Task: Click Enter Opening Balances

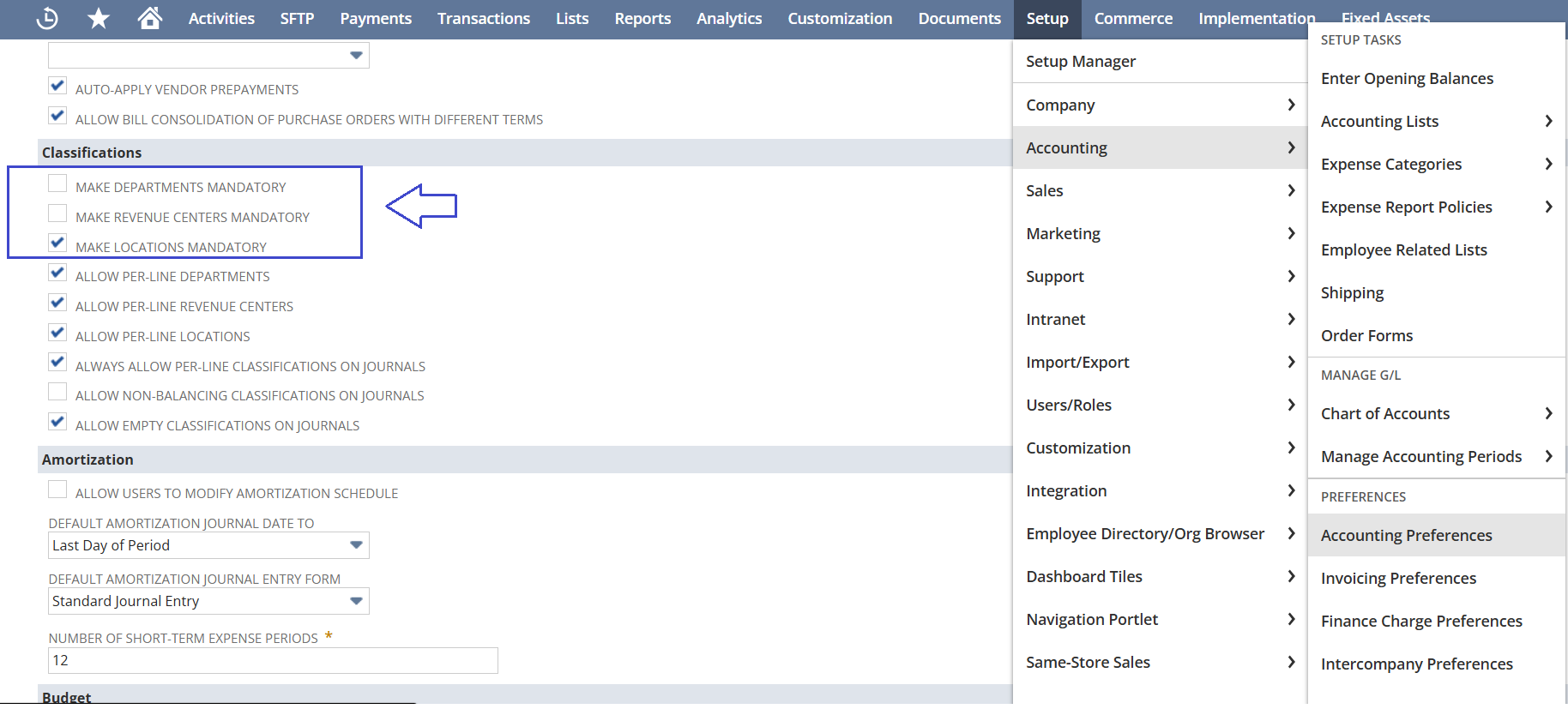Action: click(1407, 78)
